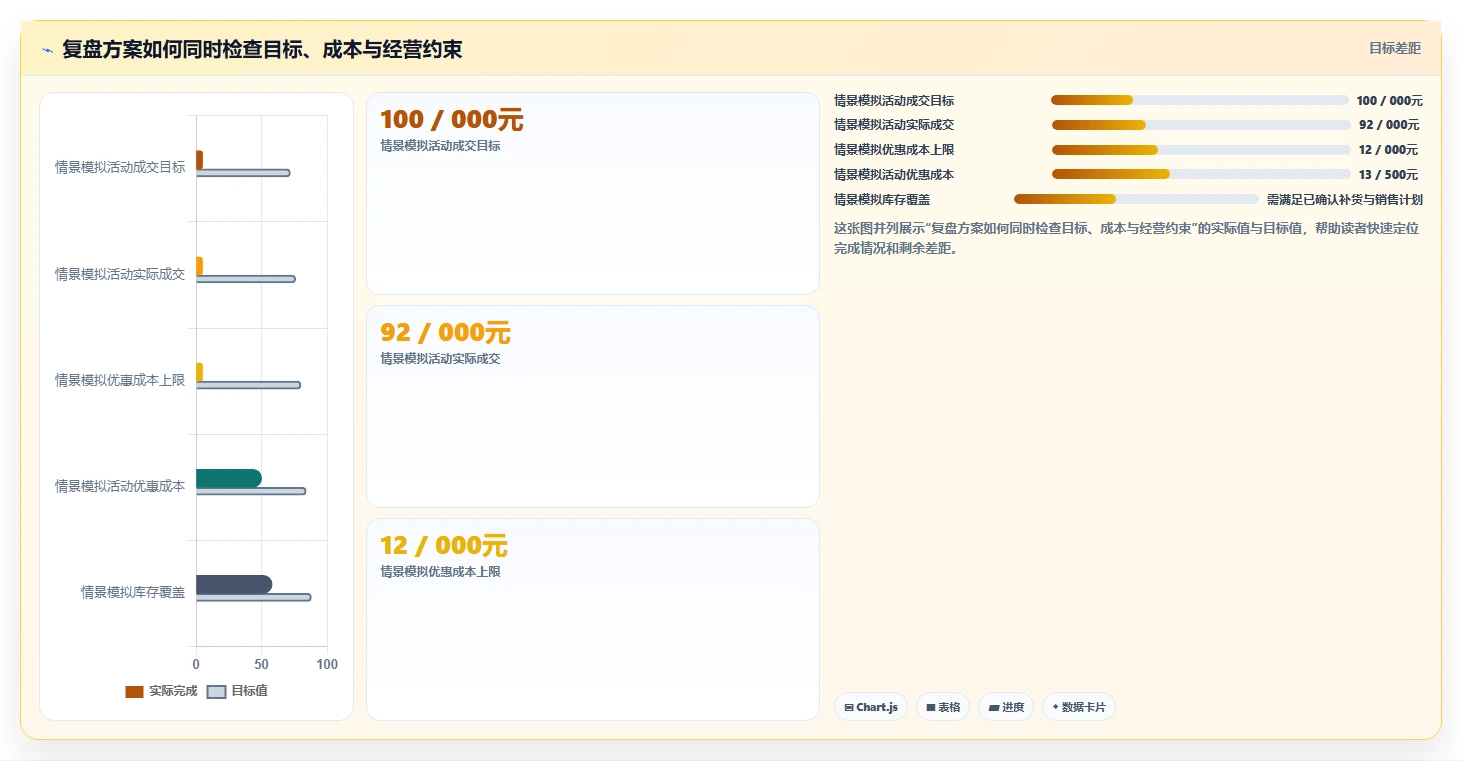Click the small 100 / 000元 value beside progress bar

tap(1389, 101)
